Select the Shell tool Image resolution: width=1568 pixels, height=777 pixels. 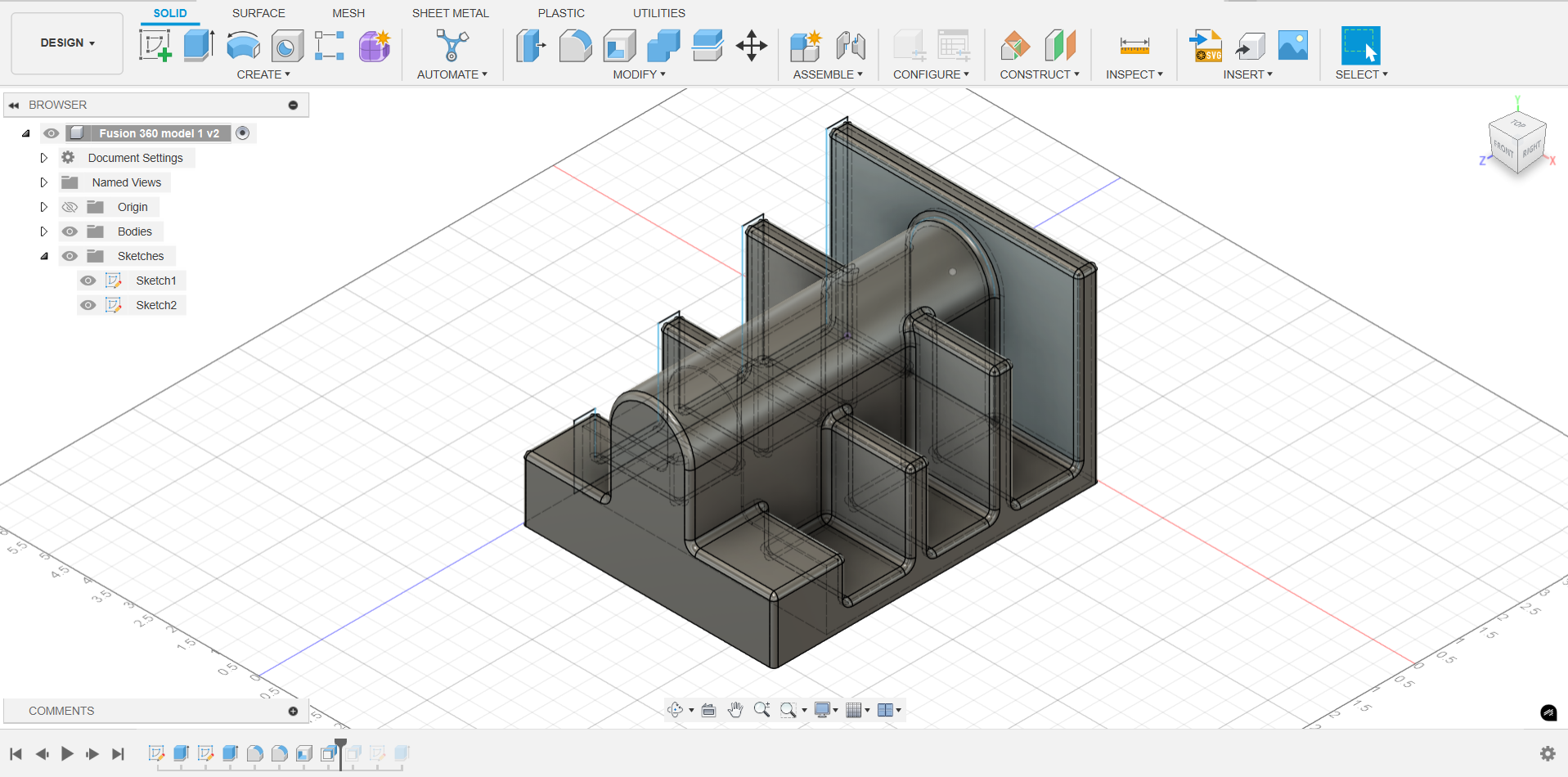(x=619, y=46)
